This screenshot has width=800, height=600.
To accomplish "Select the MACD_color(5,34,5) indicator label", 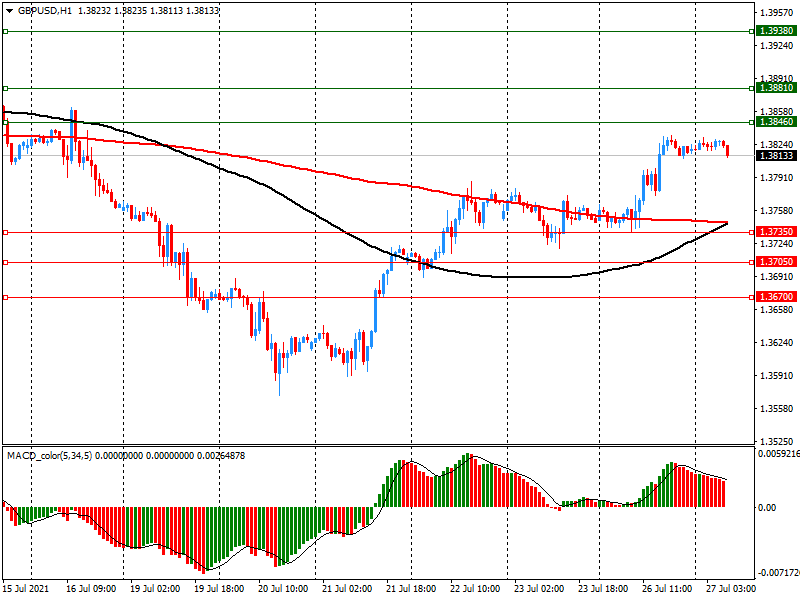I will point(49,456).
